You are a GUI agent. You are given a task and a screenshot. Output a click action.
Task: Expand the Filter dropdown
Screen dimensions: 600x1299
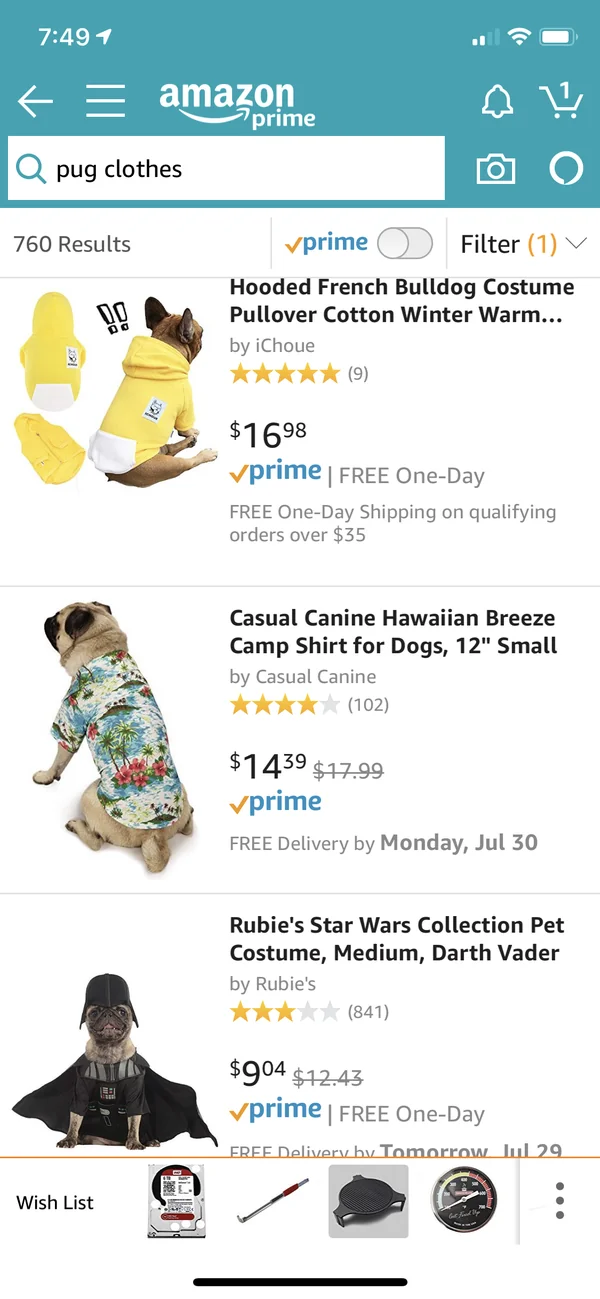(x=522, y=243)
